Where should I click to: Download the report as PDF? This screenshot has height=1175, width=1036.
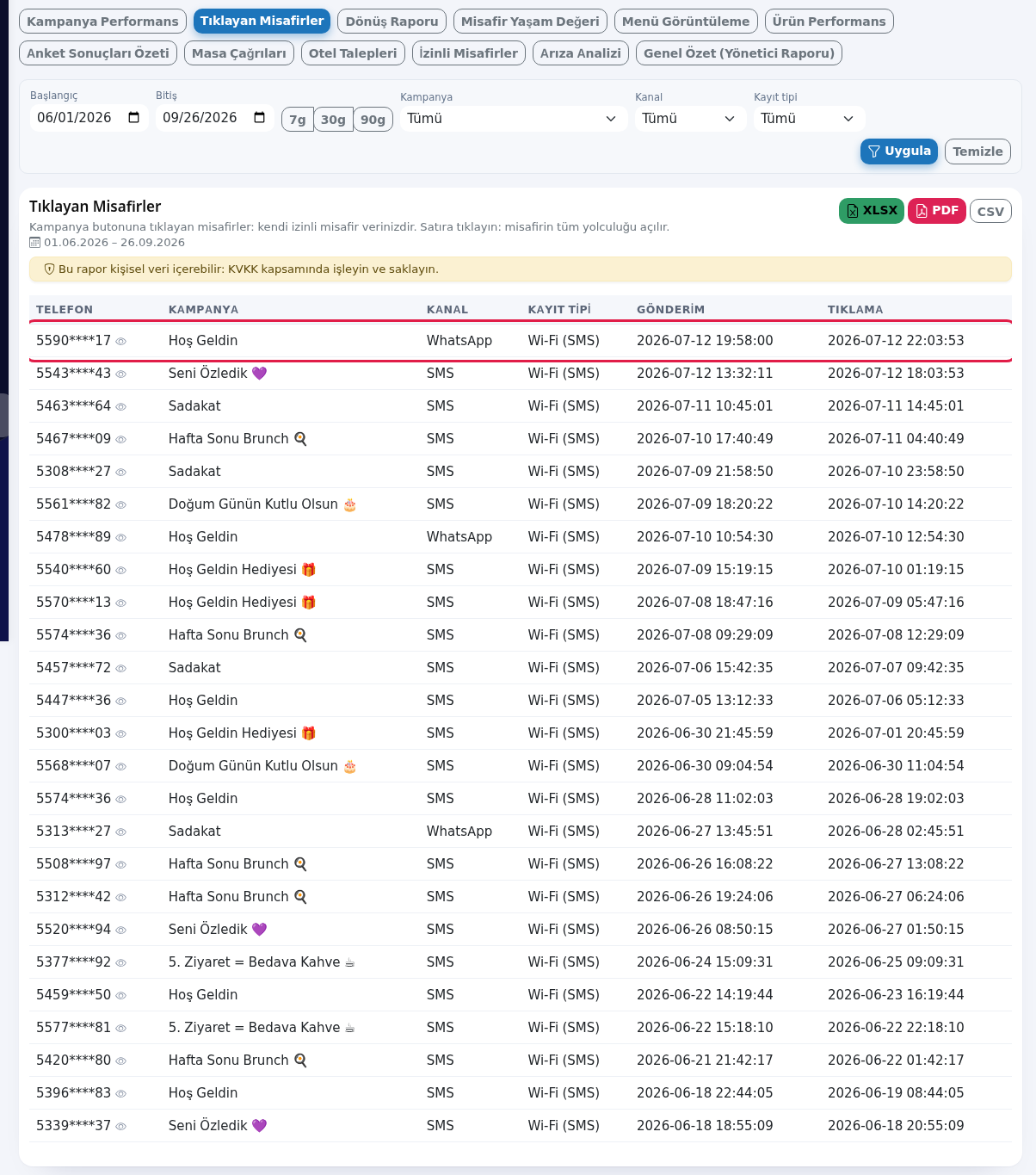(937, 211)
